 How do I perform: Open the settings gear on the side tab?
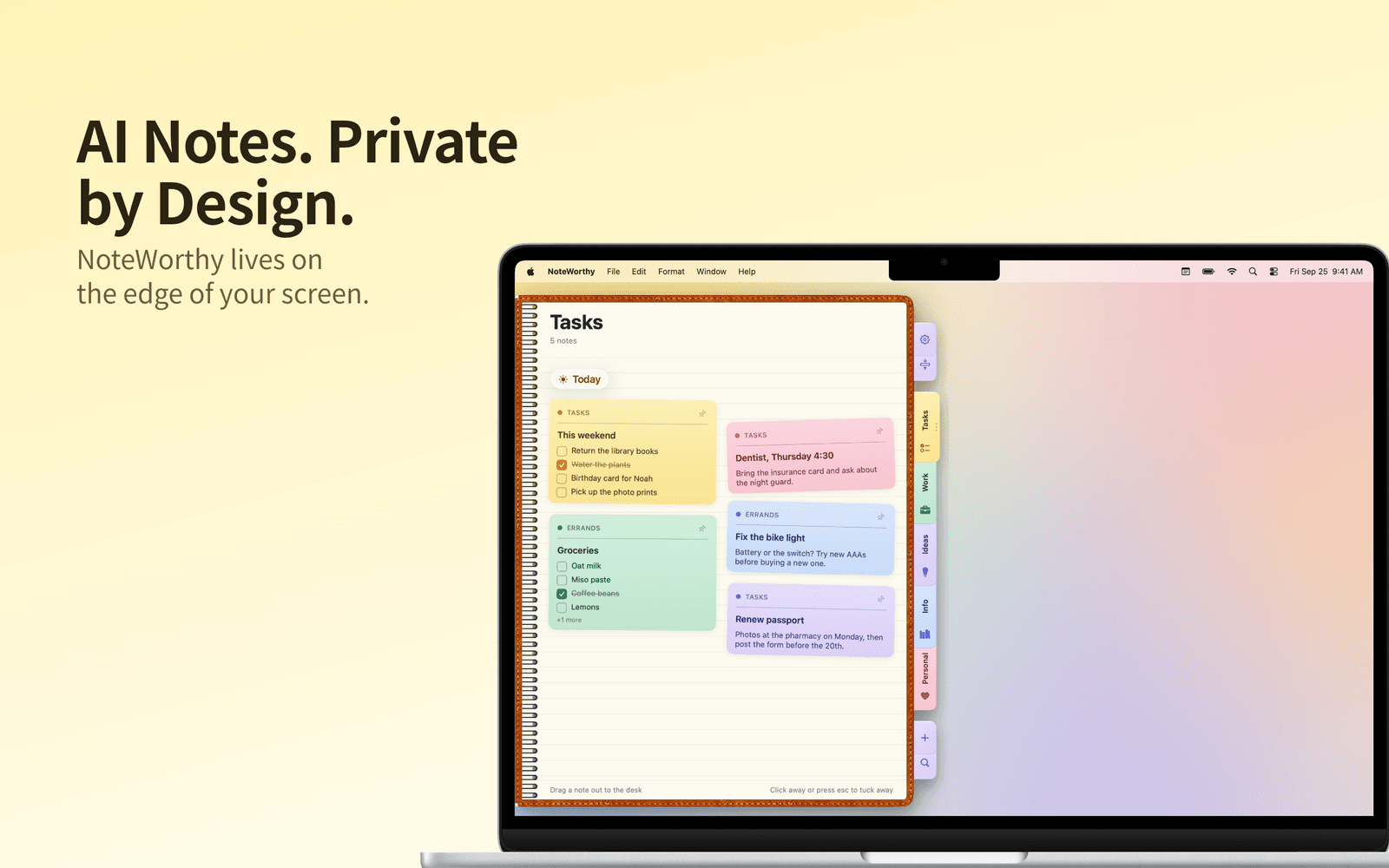click(925, 339)
